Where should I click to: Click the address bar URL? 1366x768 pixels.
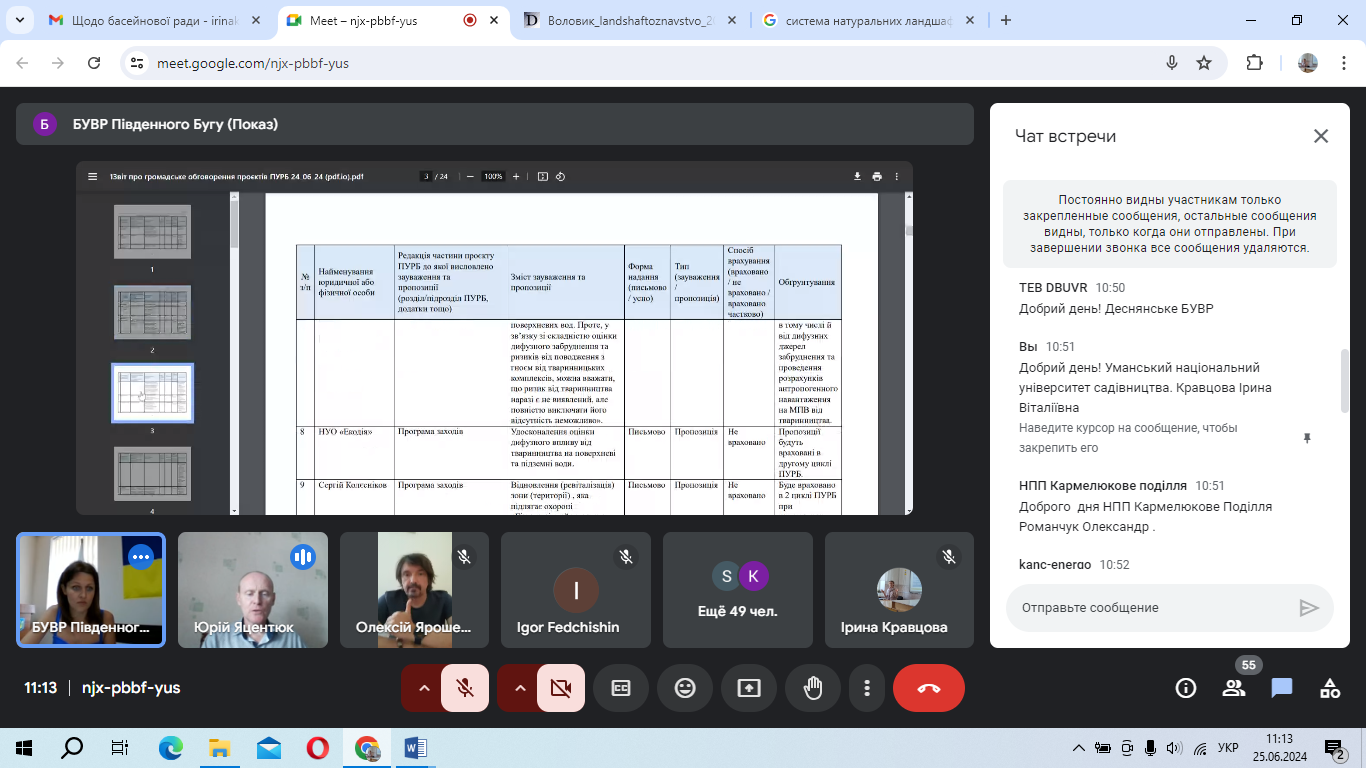click(253, 63)
